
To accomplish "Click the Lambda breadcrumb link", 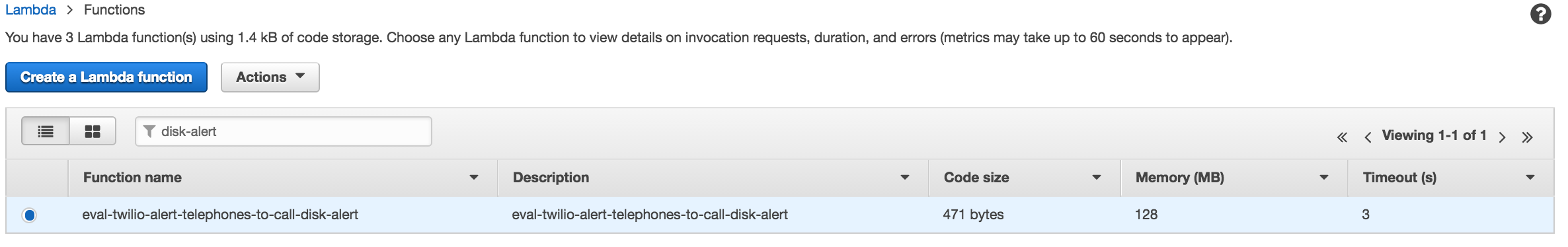I will 30,10.
